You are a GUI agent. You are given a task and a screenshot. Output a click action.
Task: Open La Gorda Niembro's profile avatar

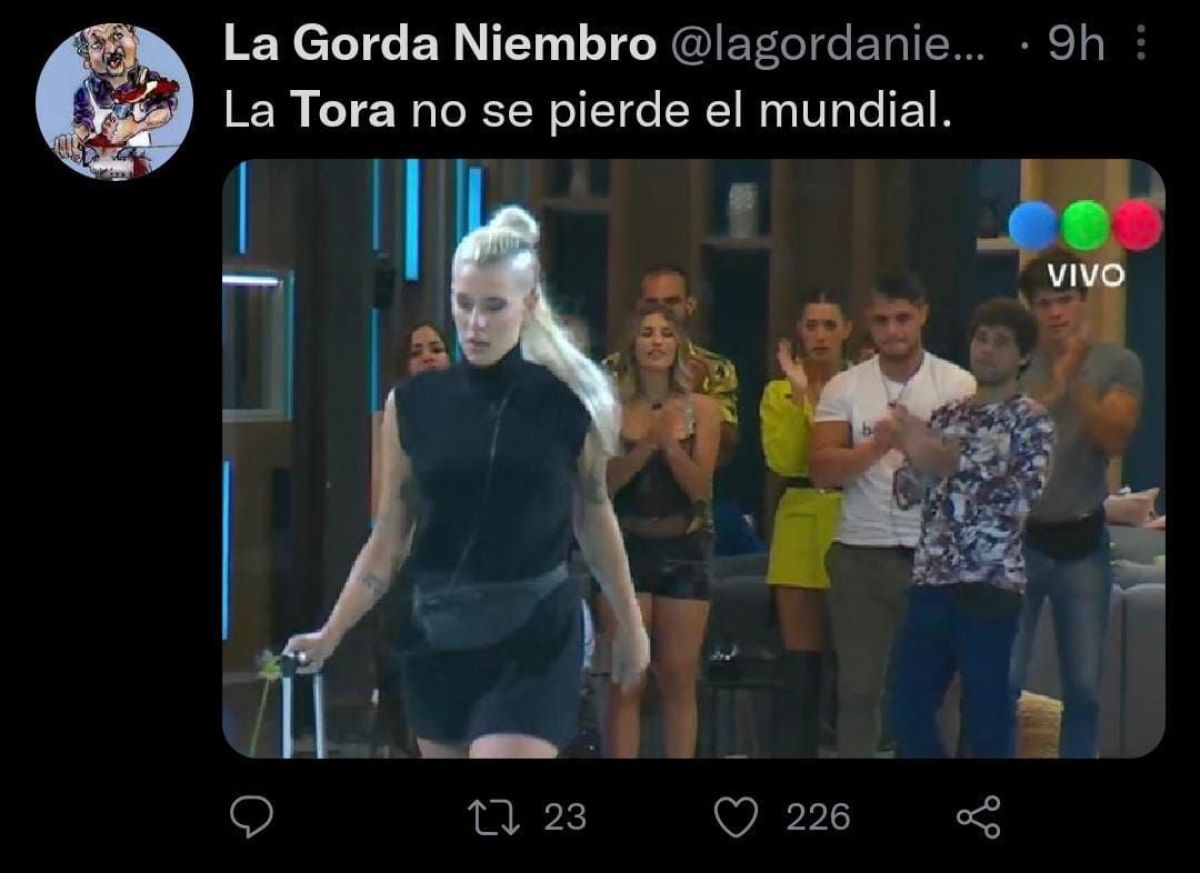tap(114, 102)
